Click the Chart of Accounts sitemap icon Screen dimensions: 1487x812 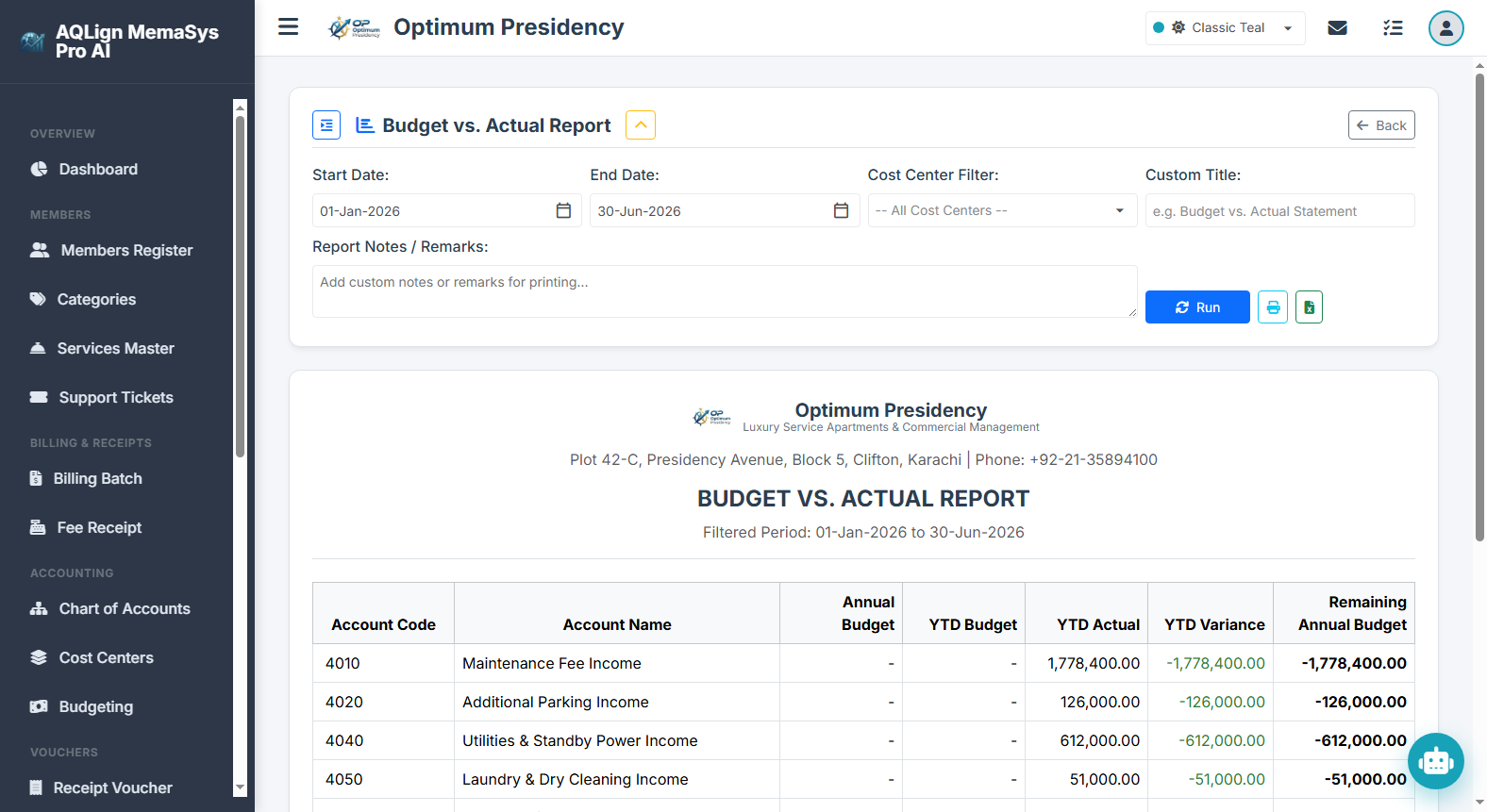click(x=39, y=608)
